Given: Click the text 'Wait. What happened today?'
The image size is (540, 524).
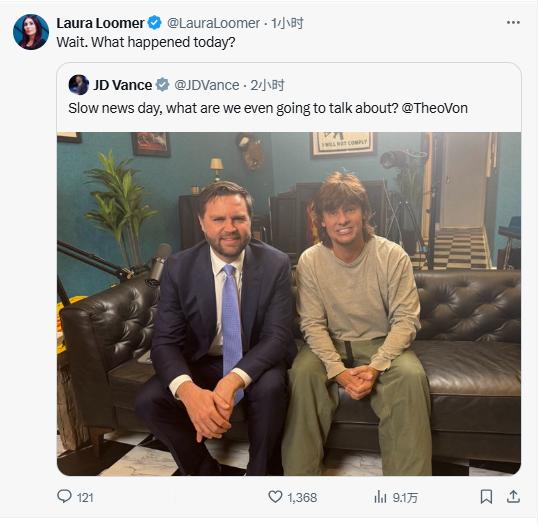Looking at the screenshot, I should tap(146, 42).
